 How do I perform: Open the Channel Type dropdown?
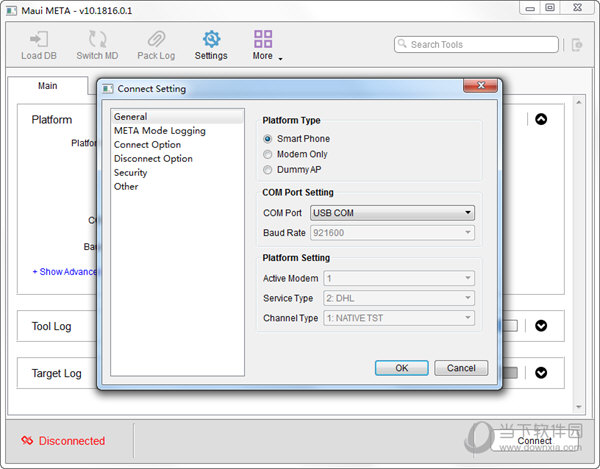[399, 318]
